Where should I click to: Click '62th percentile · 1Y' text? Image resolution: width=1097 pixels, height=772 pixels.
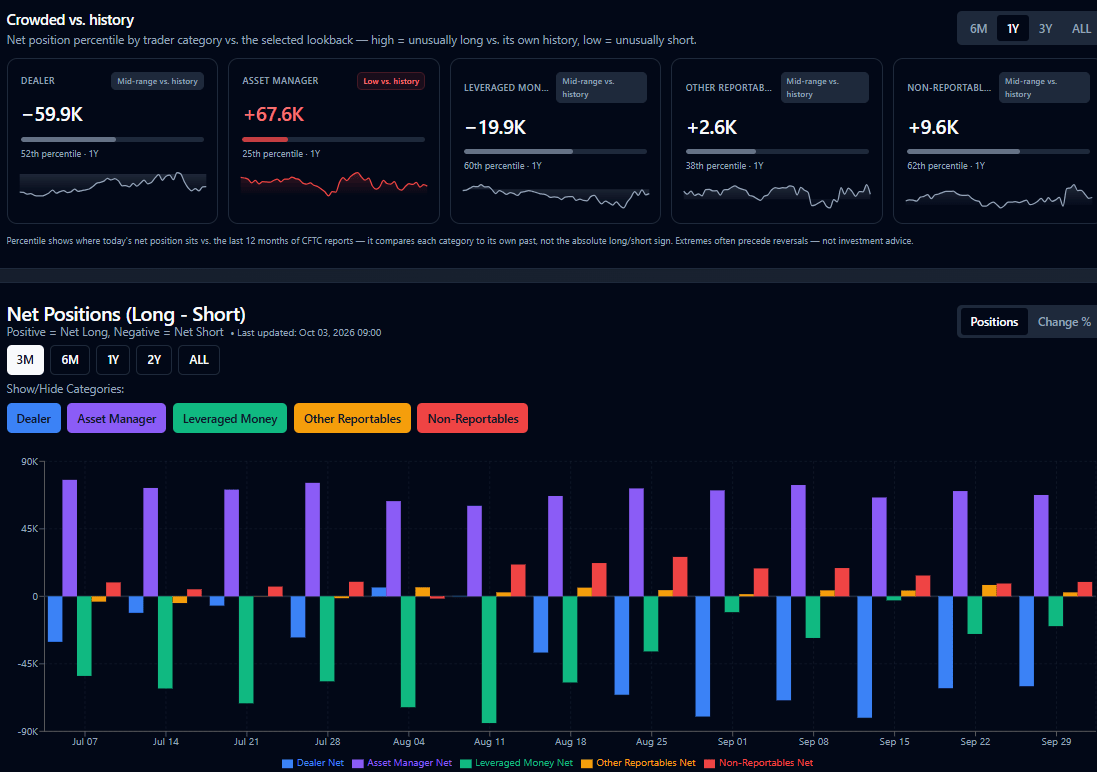tap(946, 166)
